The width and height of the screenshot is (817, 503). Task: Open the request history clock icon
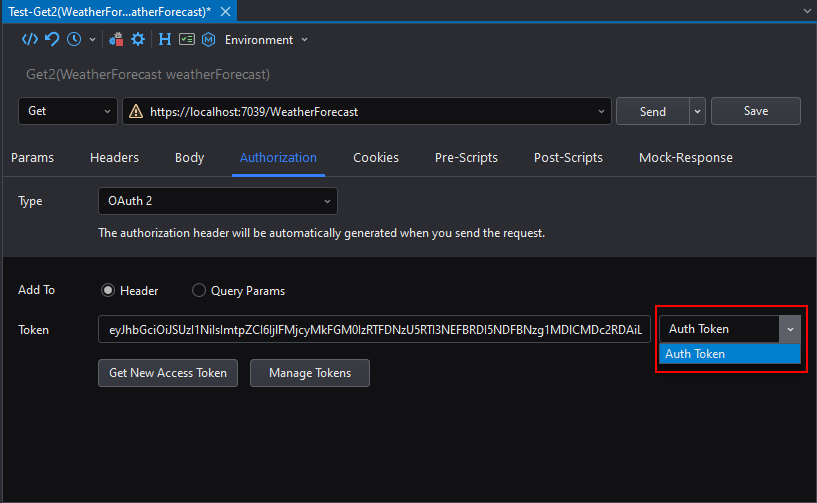pos(74,40)
